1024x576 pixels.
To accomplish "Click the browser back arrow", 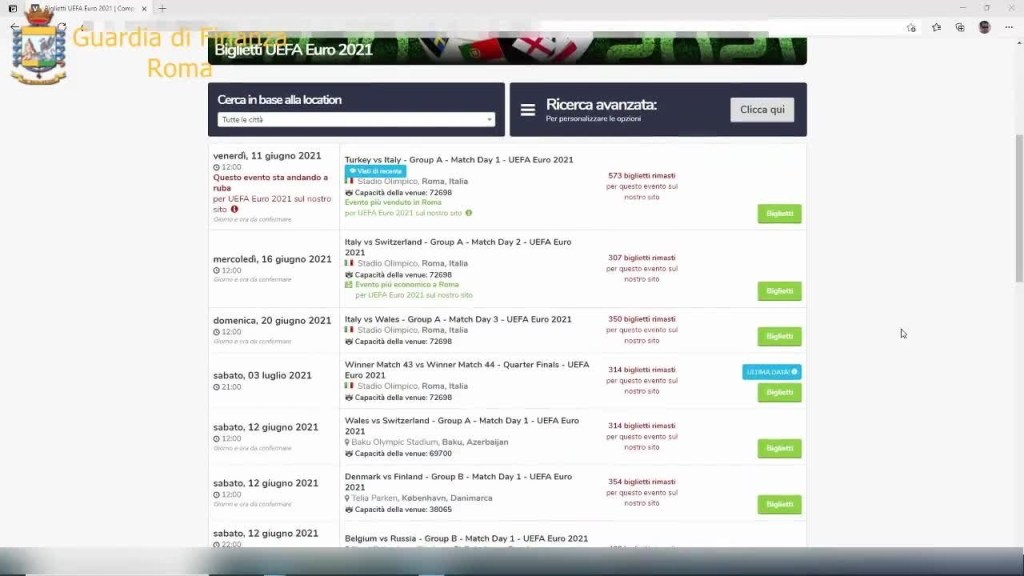I will tap(14, 27).
